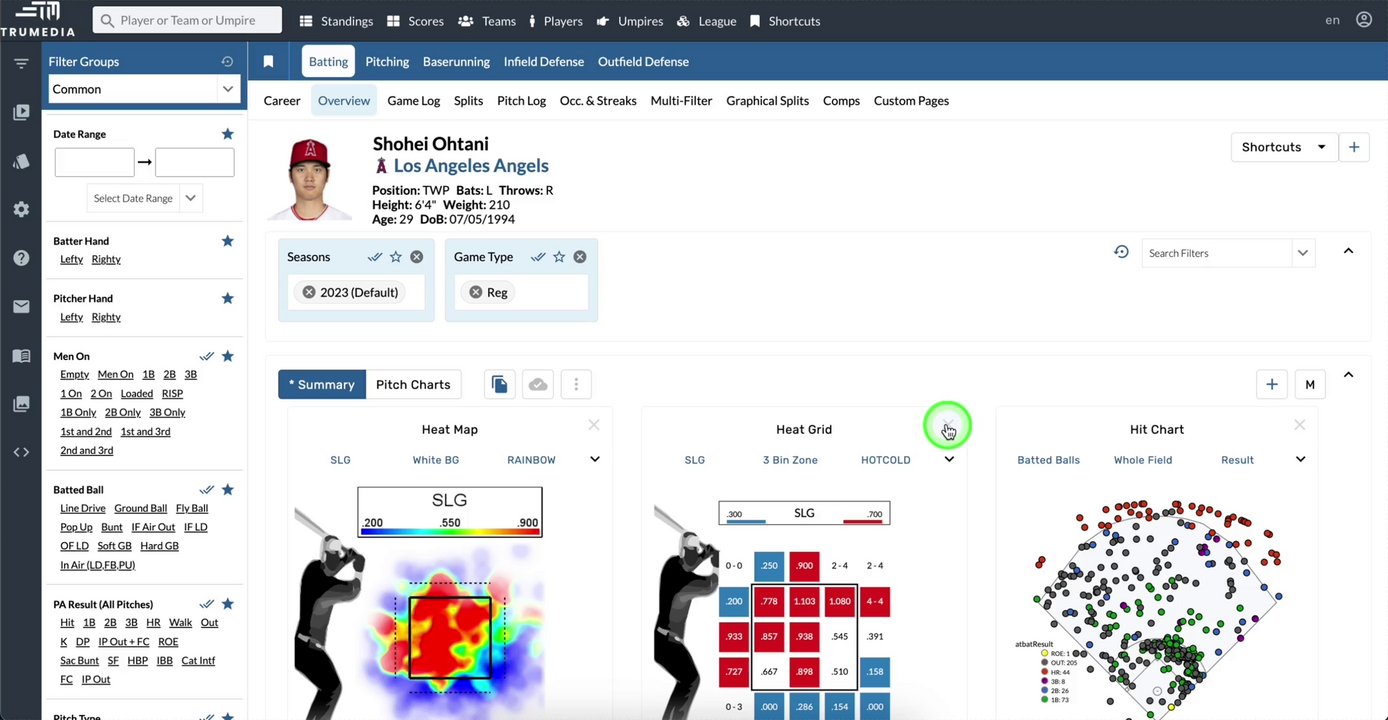Close the Heat Map panel
This screenshot has height=720, width=1388.
tap(594, 425)
